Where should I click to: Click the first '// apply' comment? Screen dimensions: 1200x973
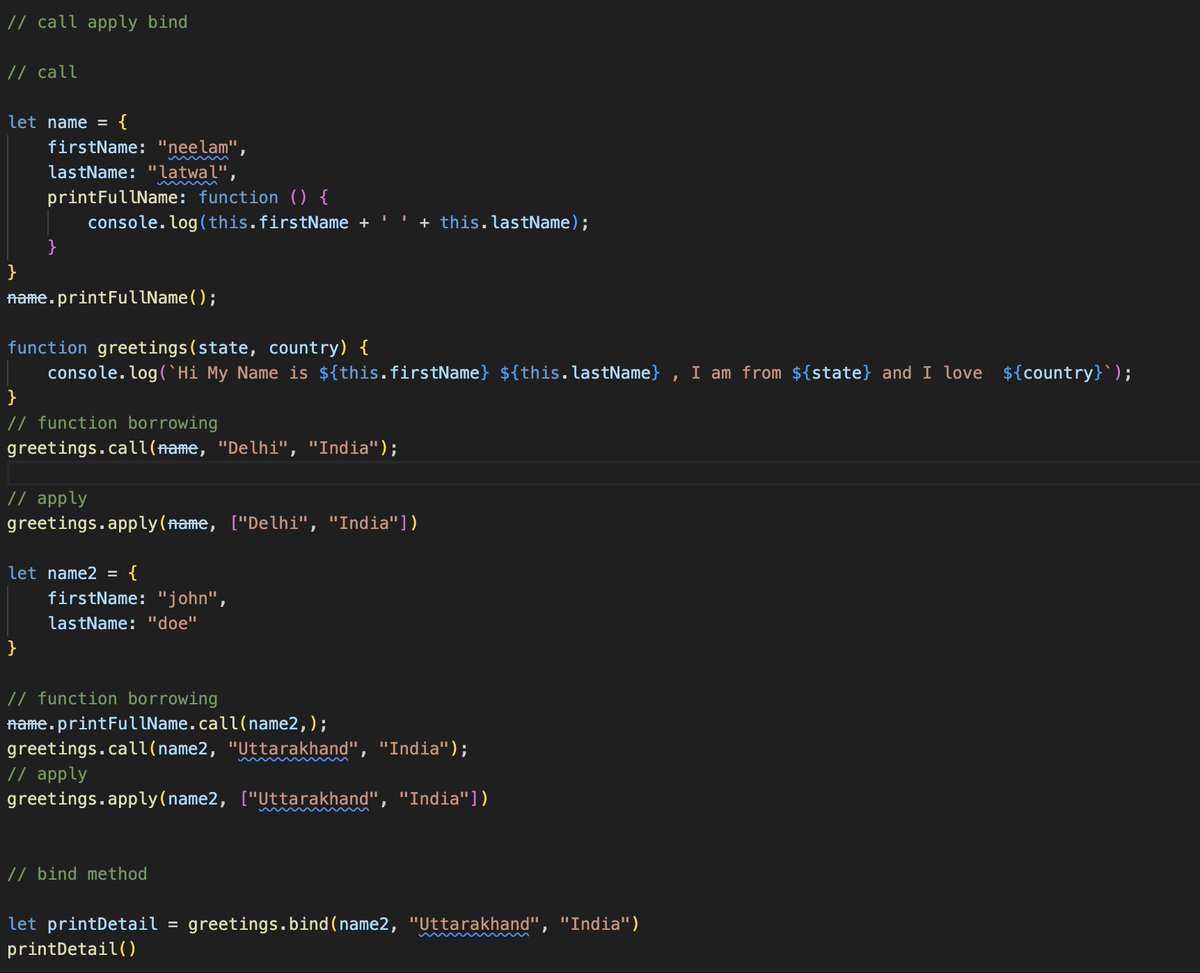click(x=47, y=498)
